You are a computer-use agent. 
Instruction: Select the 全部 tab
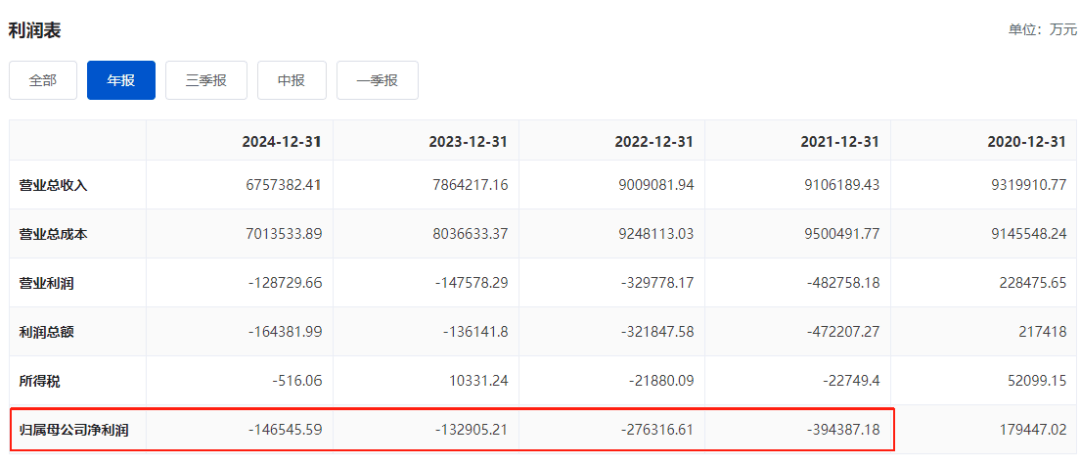[43, 81]
